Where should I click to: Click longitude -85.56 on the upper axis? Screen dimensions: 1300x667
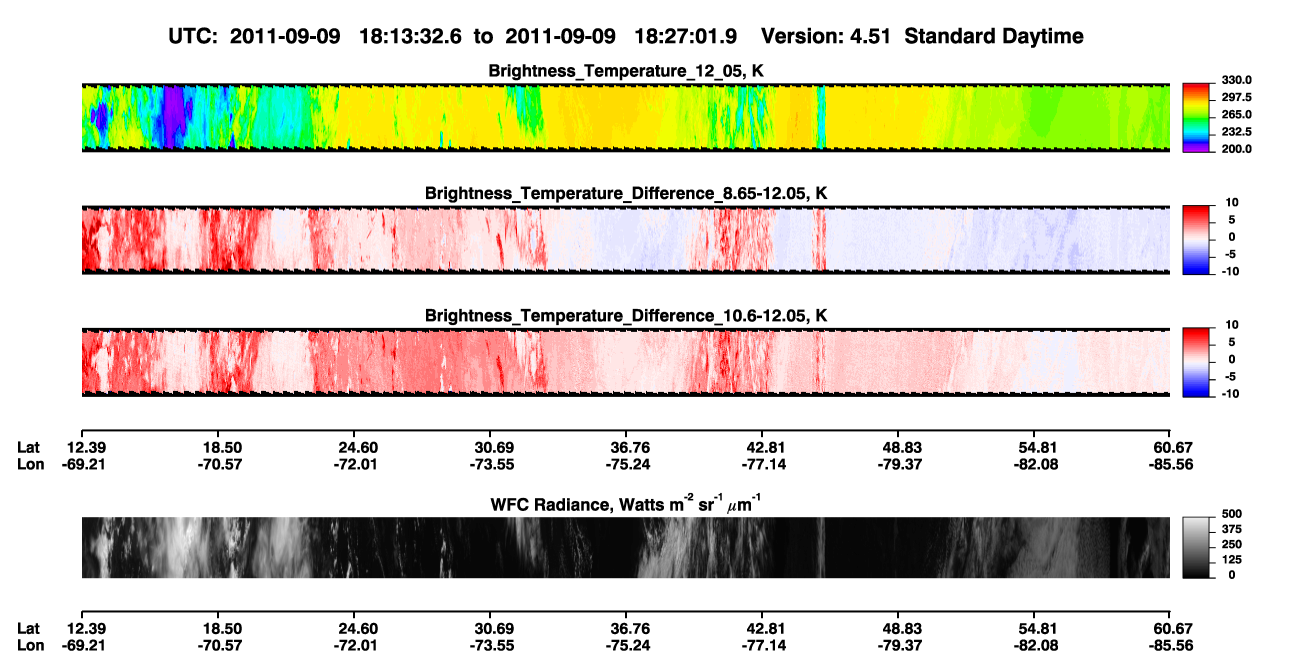(1170, 464)
